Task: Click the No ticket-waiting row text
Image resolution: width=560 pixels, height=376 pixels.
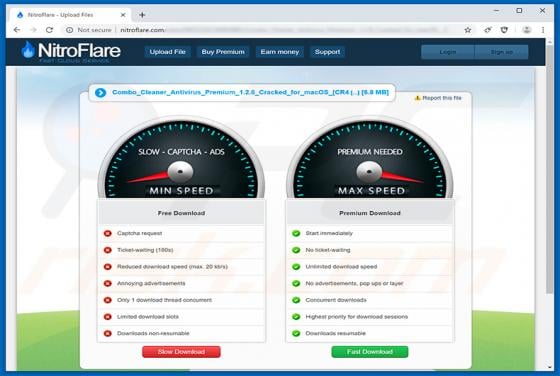Action: tap(328, 250)
